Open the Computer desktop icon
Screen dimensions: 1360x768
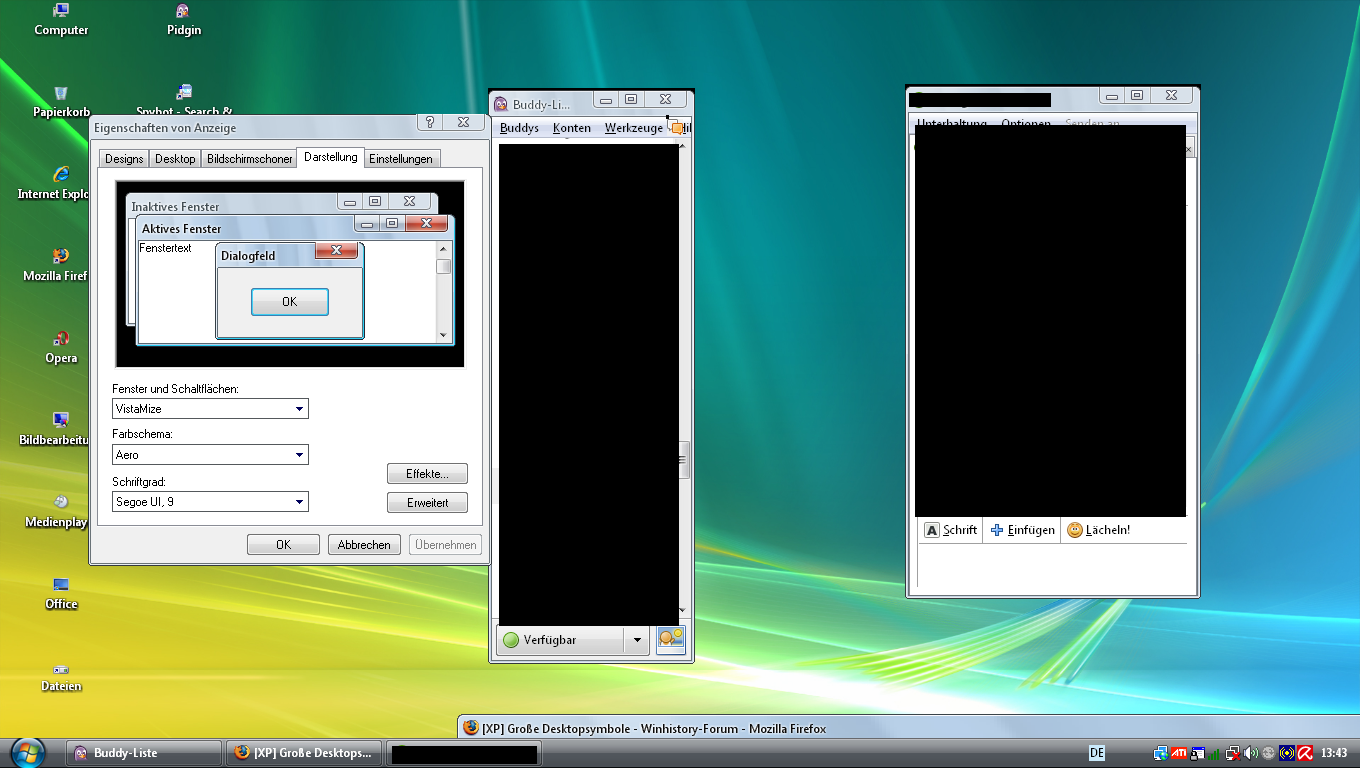click(61, 12)
